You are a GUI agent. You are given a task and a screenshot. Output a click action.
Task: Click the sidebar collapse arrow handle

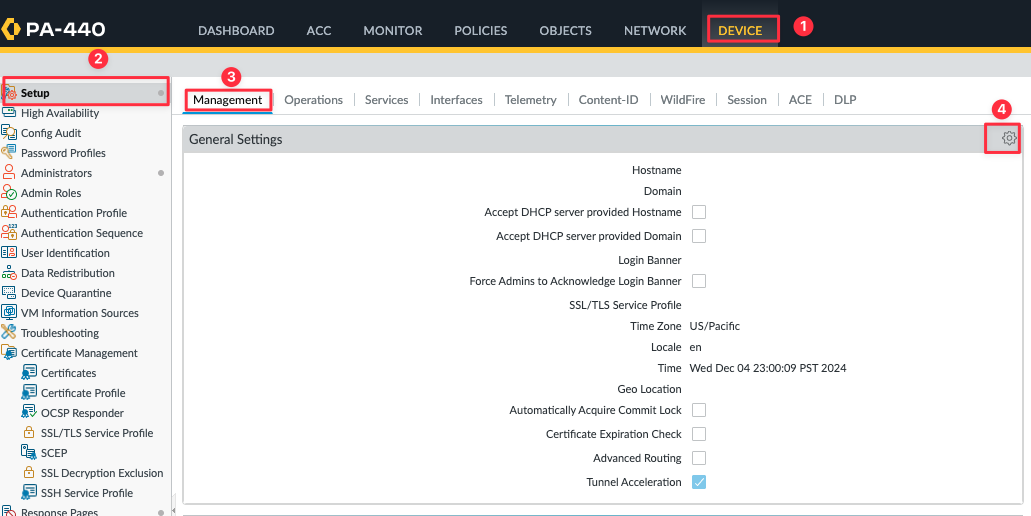point(174,511)
